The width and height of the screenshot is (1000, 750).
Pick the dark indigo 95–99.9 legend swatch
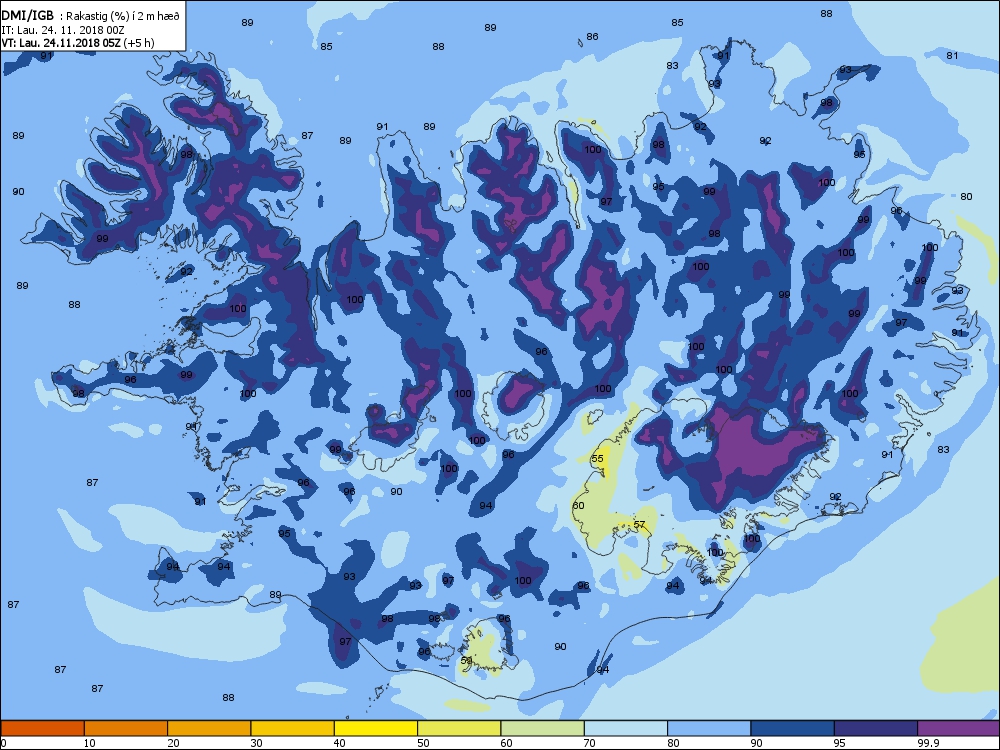point(876,728)
